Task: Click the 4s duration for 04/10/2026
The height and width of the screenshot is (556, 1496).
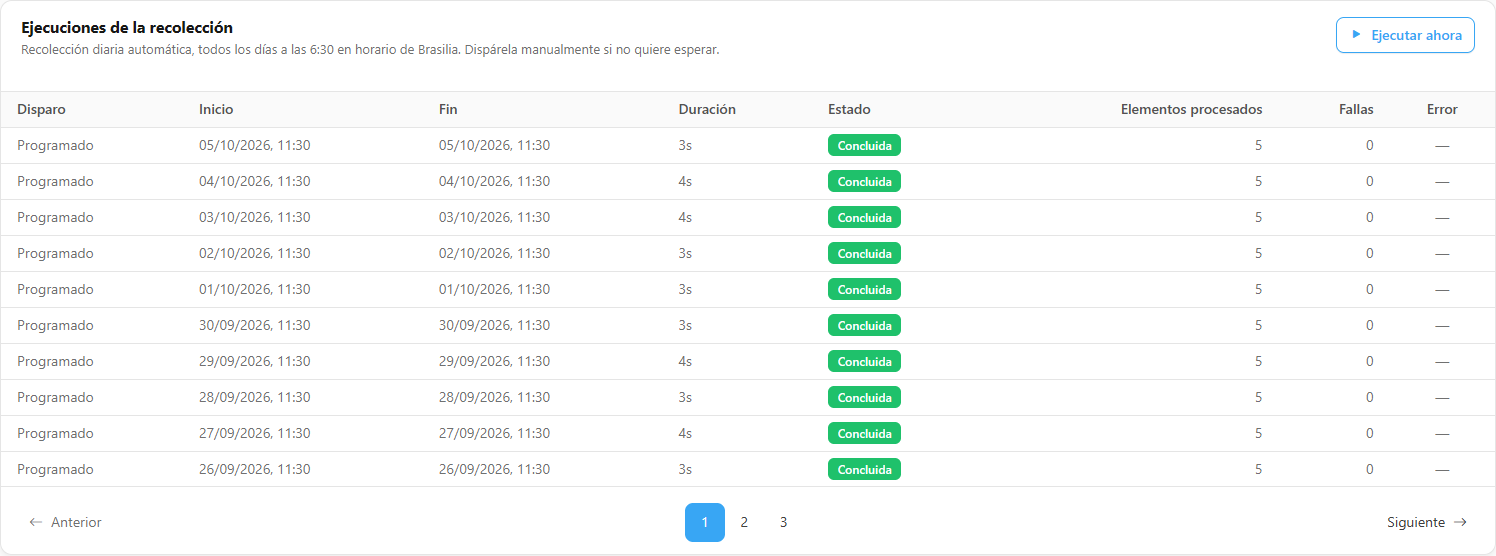Action: (685, 181)
